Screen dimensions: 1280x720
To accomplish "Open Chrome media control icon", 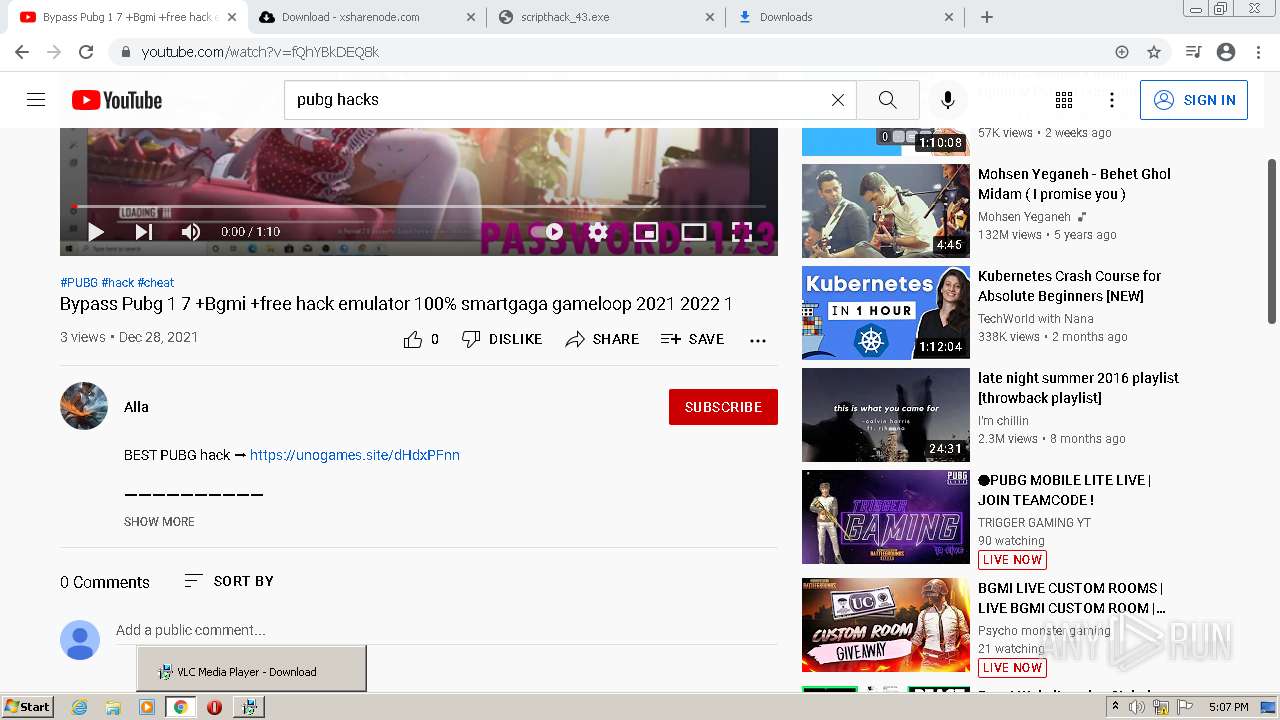I will click(1193, 52).
